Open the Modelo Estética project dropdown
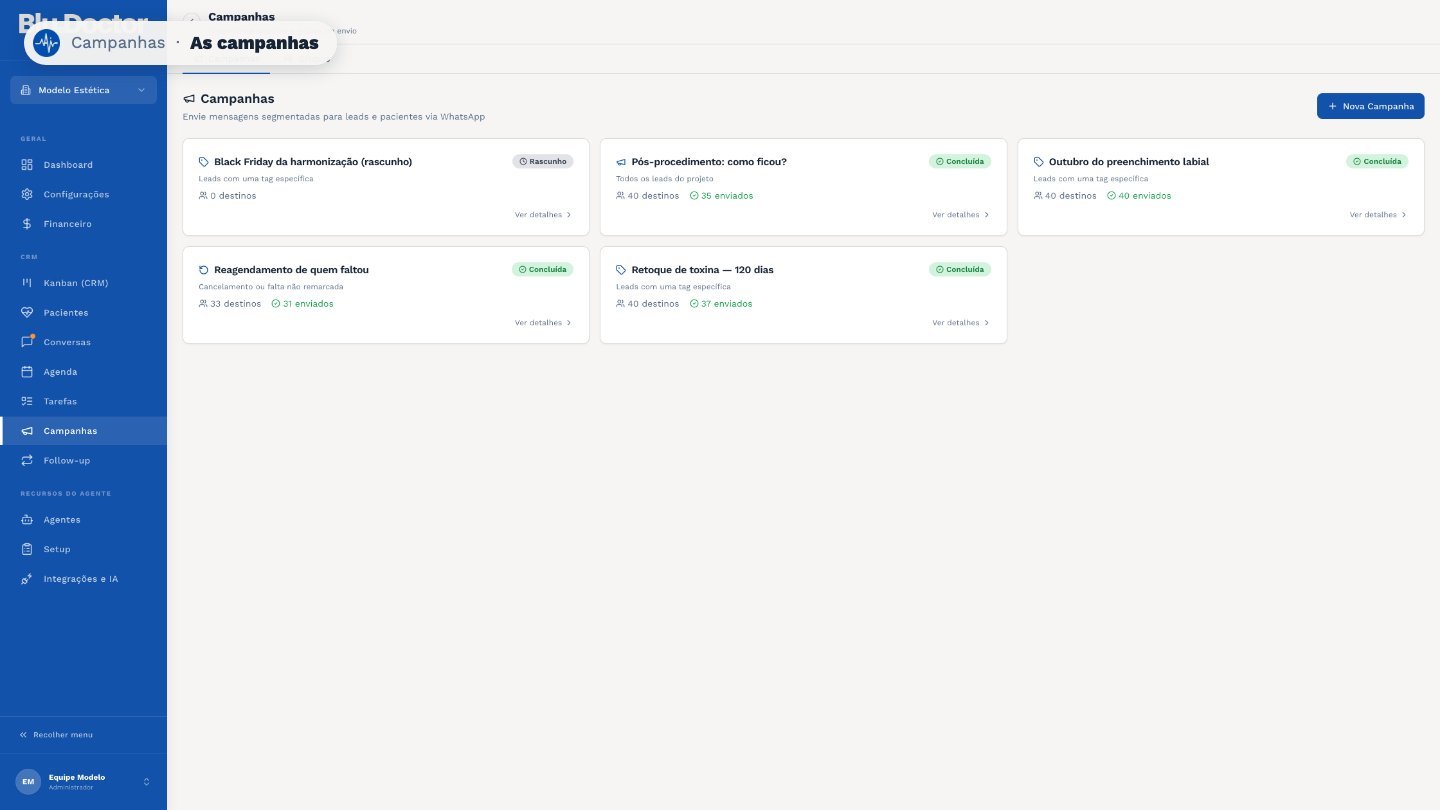The height and width of the screenshot is (810, 1440). click(84, 90)
